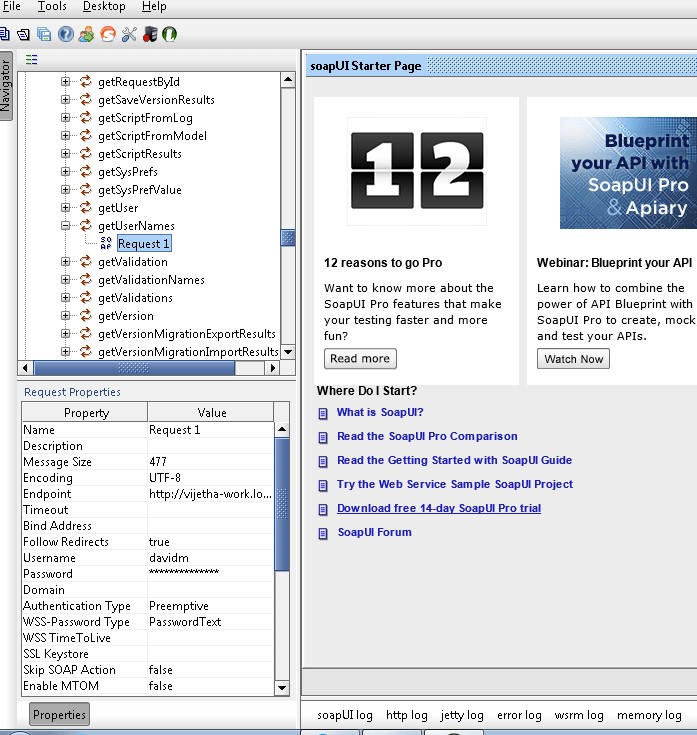This screenshot has height=735, width=697.
Task: Open Read the SoapUI Pro Comparison link
Action: (427, 436)
